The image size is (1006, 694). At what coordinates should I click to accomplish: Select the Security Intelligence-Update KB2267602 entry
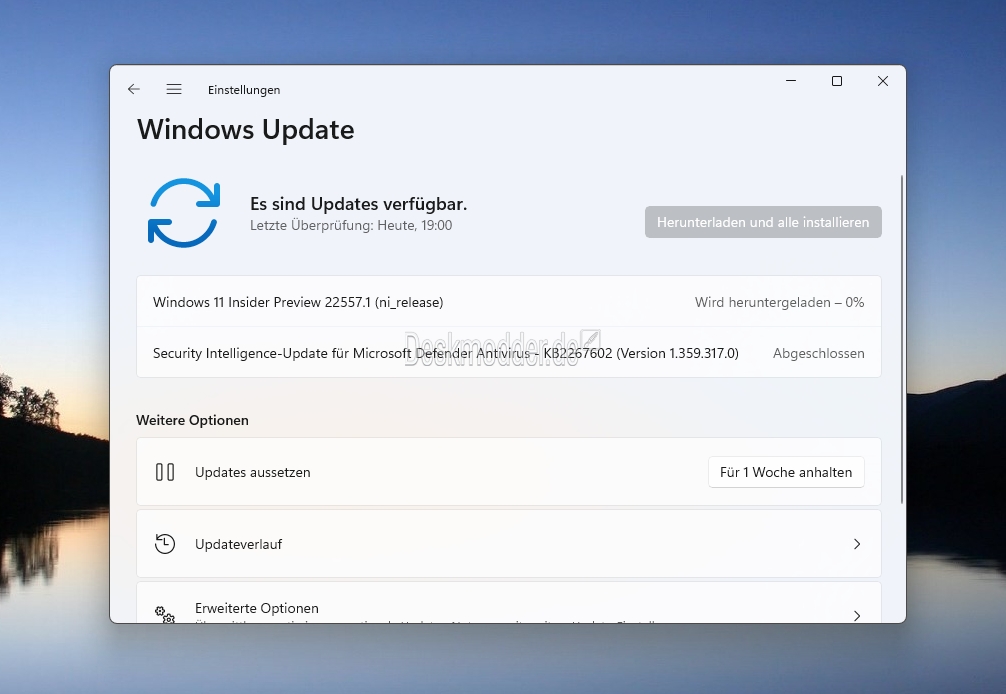(509, 353)
